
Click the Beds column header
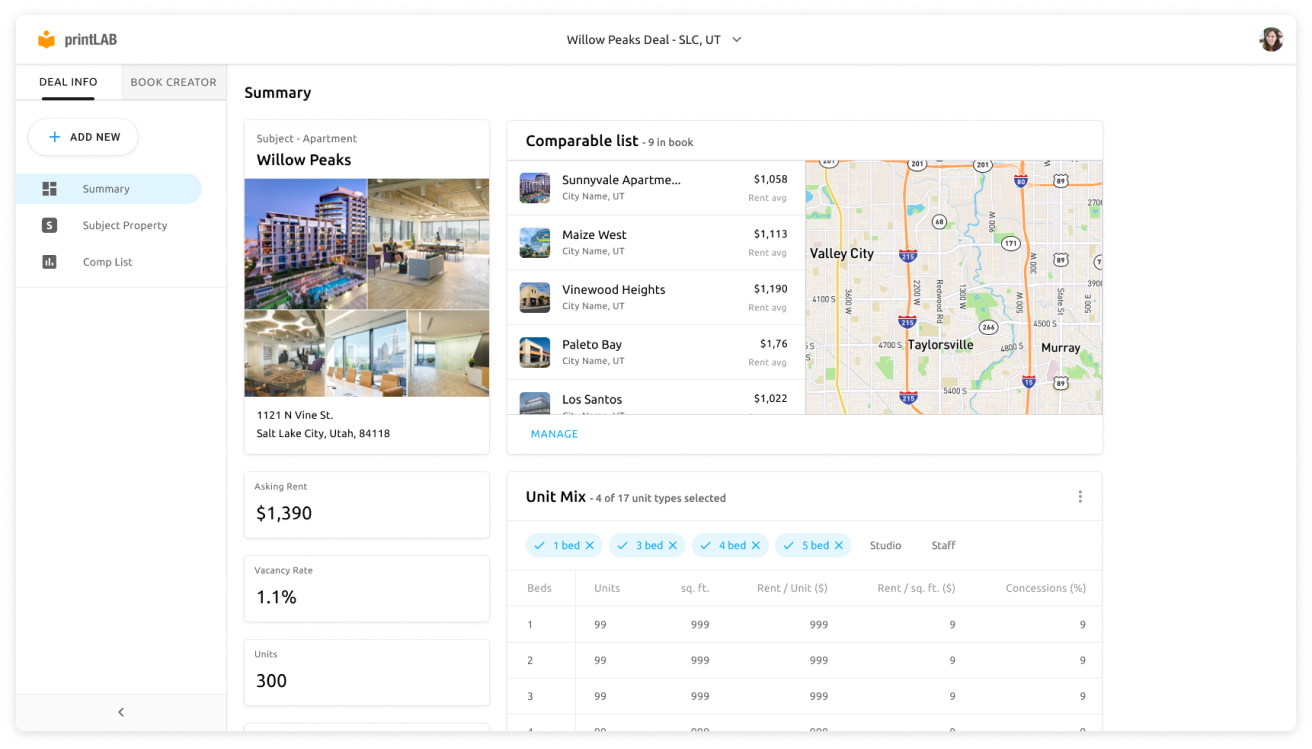coord(540,588)
